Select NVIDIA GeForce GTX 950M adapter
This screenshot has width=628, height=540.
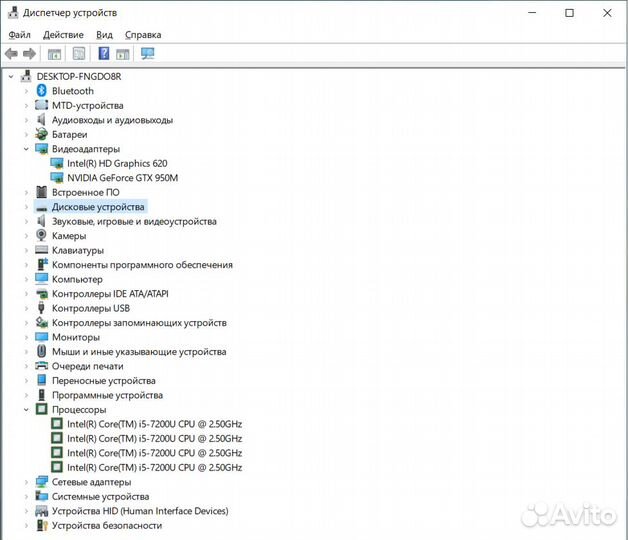click(122, 177)
